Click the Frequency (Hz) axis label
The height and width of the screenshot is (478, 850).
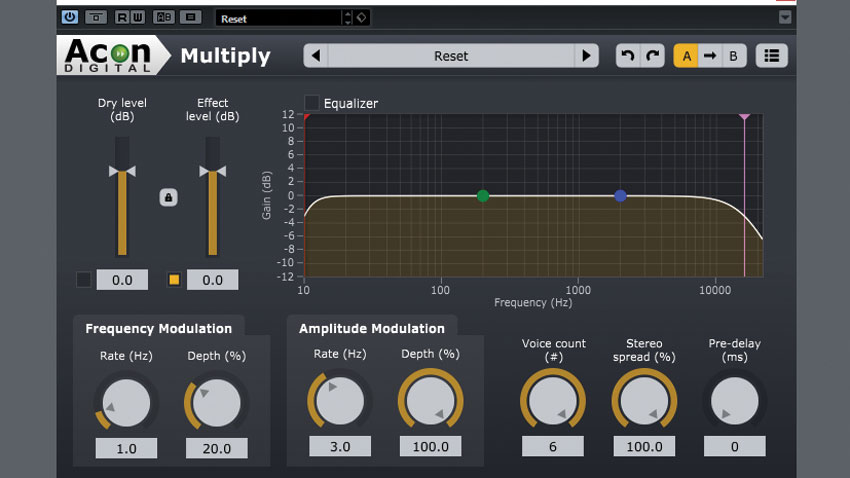pos(533,302)
